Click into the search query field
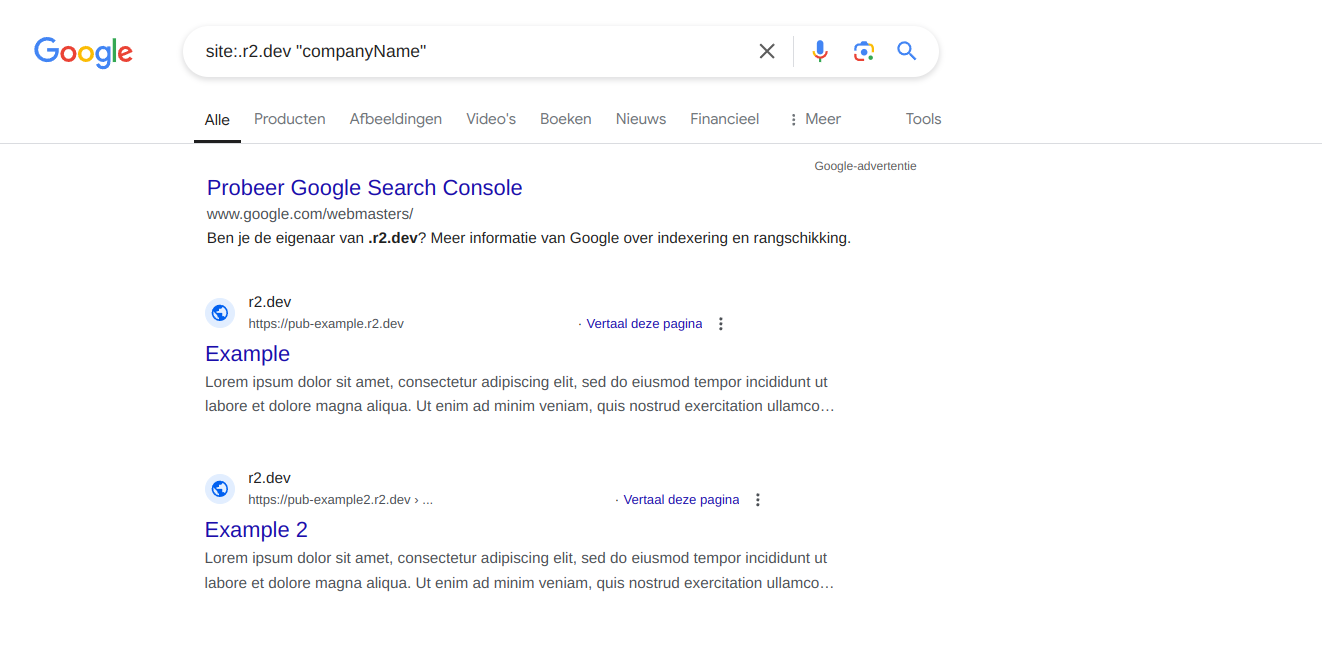The height and width of the screenshot is (659, 1322). [470, 51]
